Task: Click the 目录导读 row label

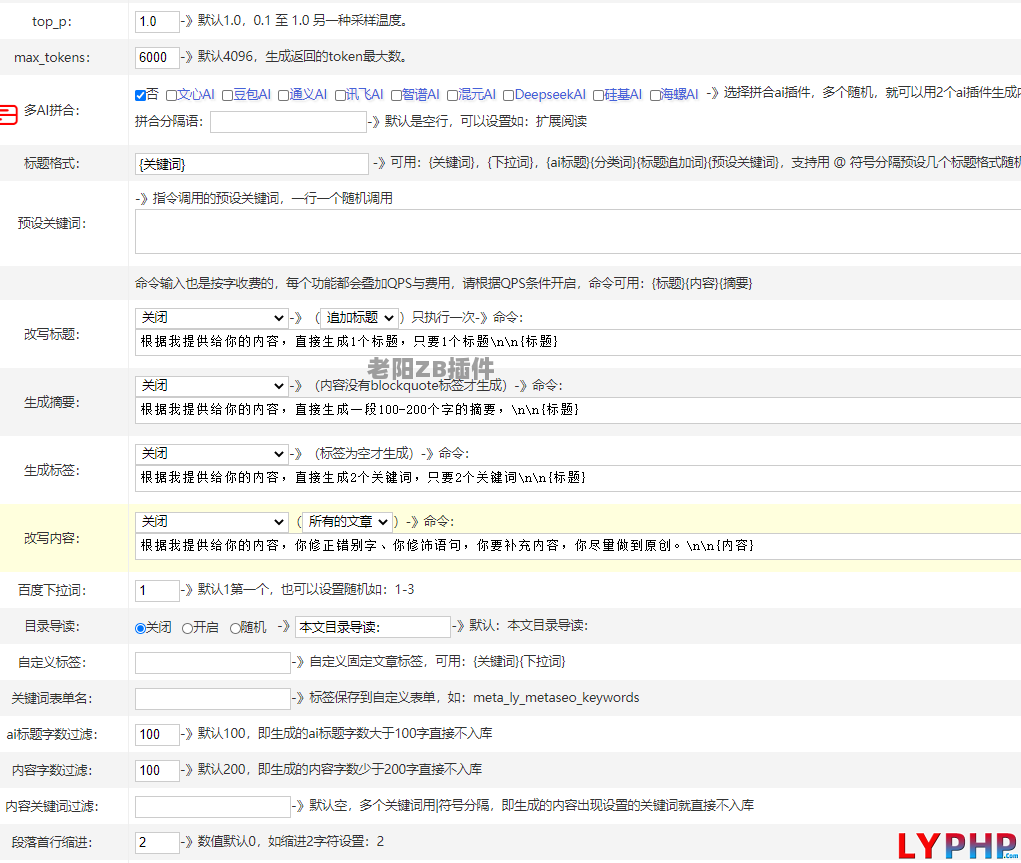Action: 52,627
